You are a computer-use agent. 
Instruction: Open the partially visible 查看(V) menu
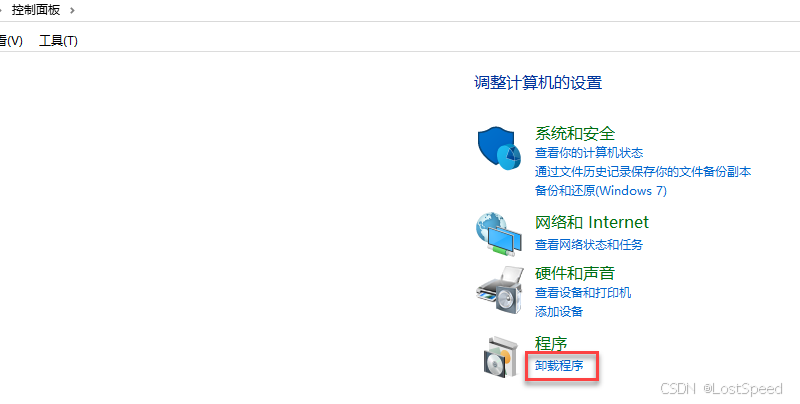(11, 41)
